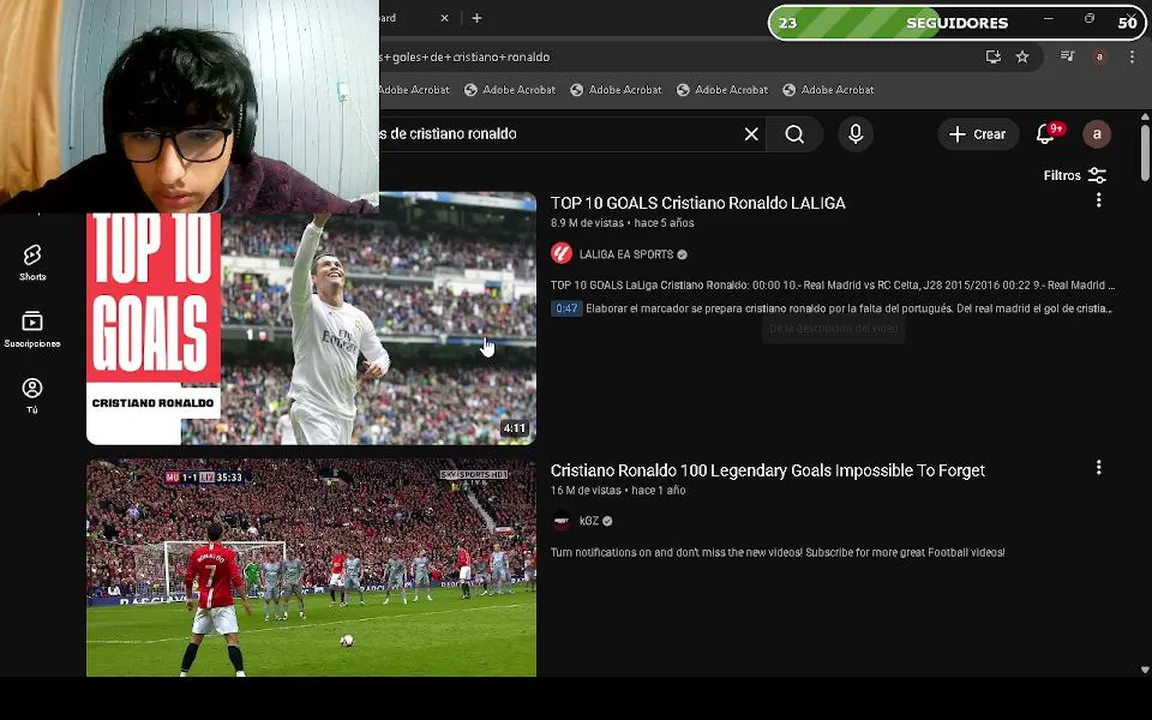Image resolution: width=1152 pixels, height=720 pixels.
Task: Click the "8.9 M de vistas" text
Action: point(587,223)
